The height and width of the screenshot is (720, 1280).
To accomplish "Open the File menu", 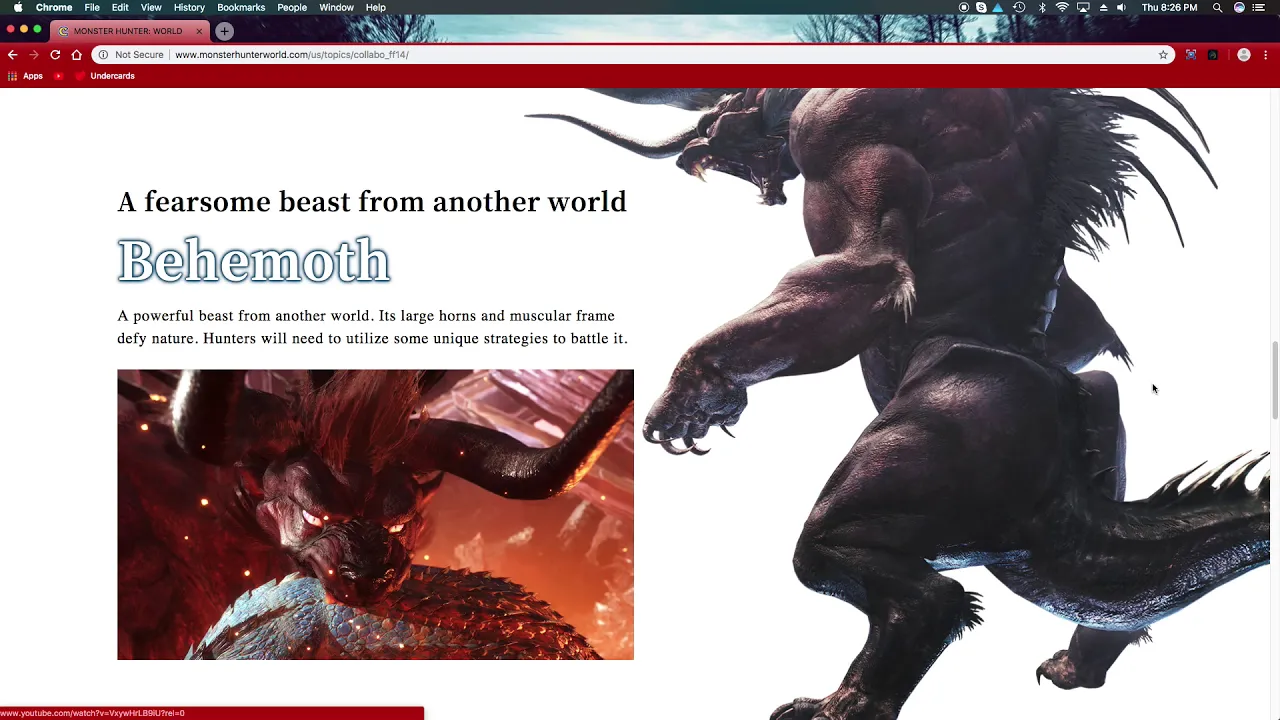I will tap(92, 7).
